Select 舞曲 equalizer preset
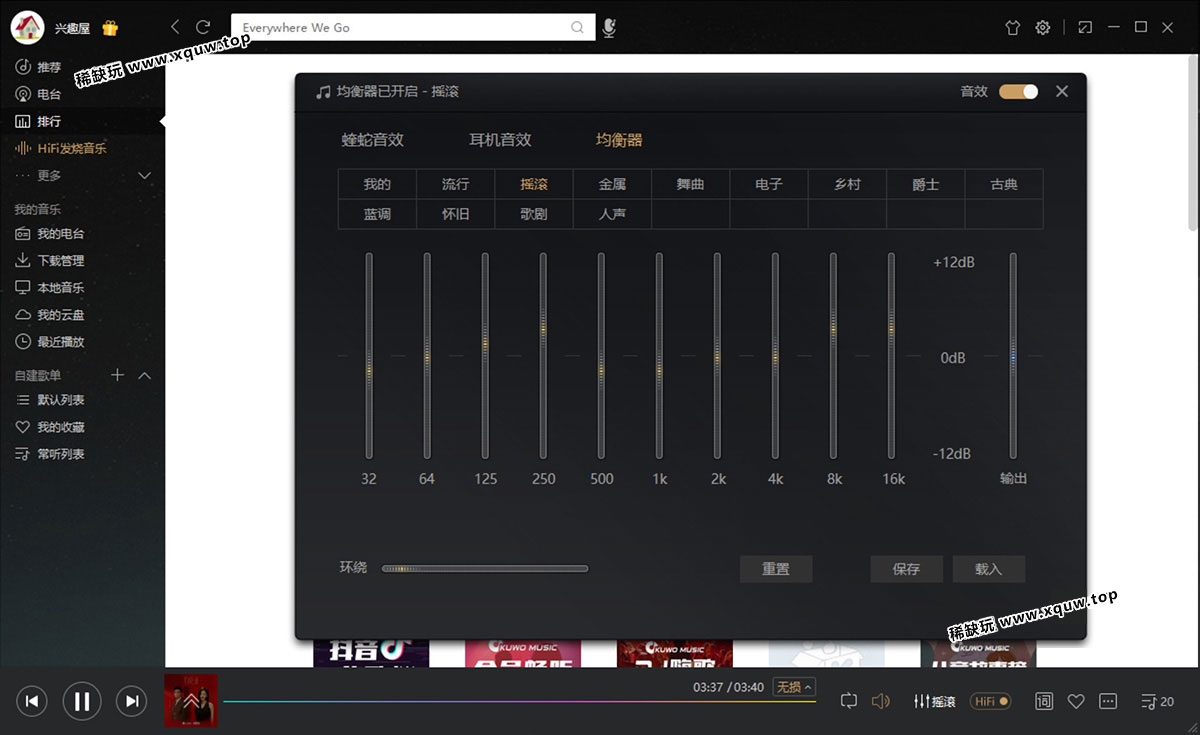Image resolution: width=1200 pixels, height=735 pixels. (690, 184)
